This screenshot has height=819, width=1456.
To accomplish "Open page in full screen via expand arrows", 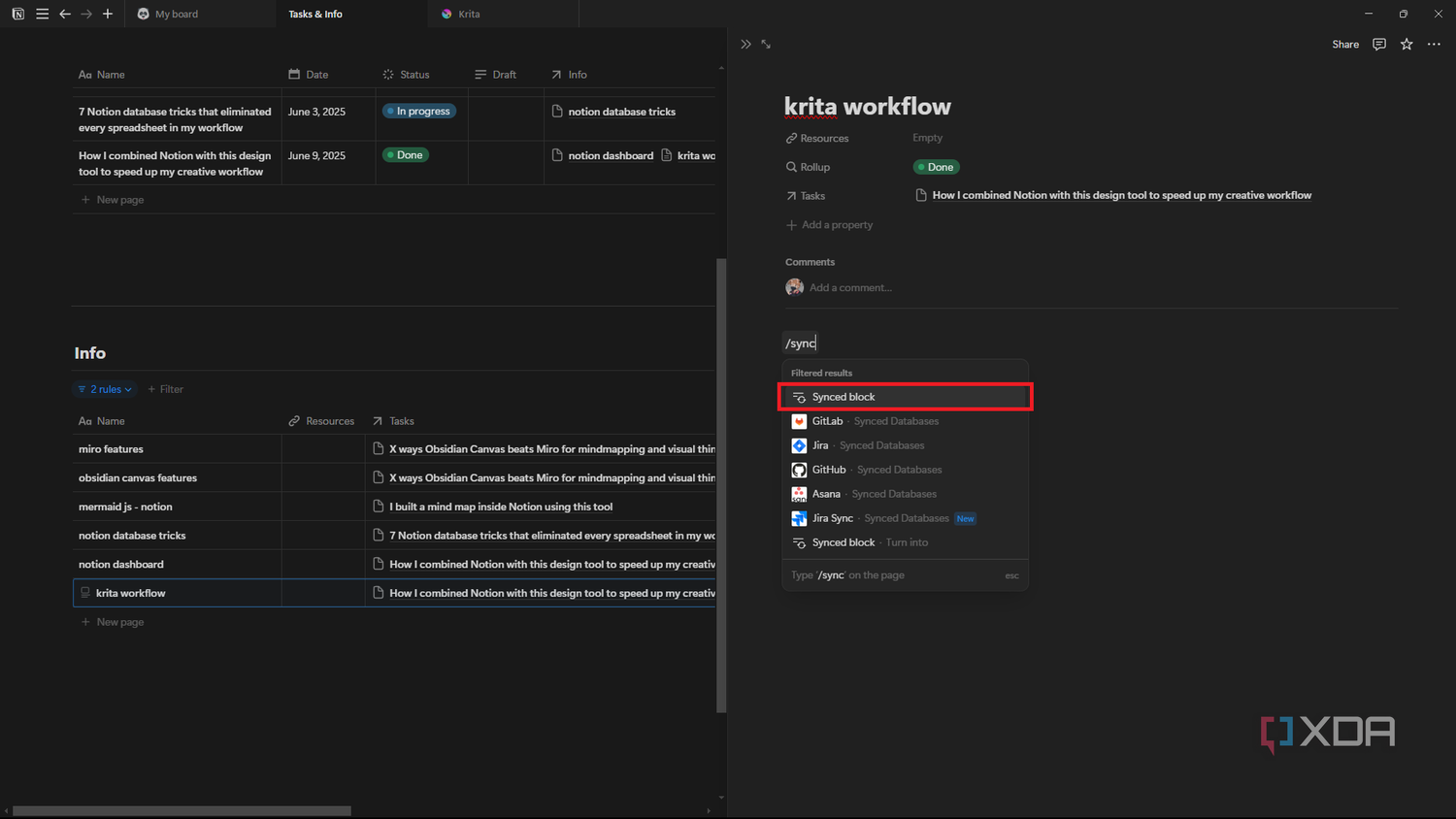I will tap(766, 45).
